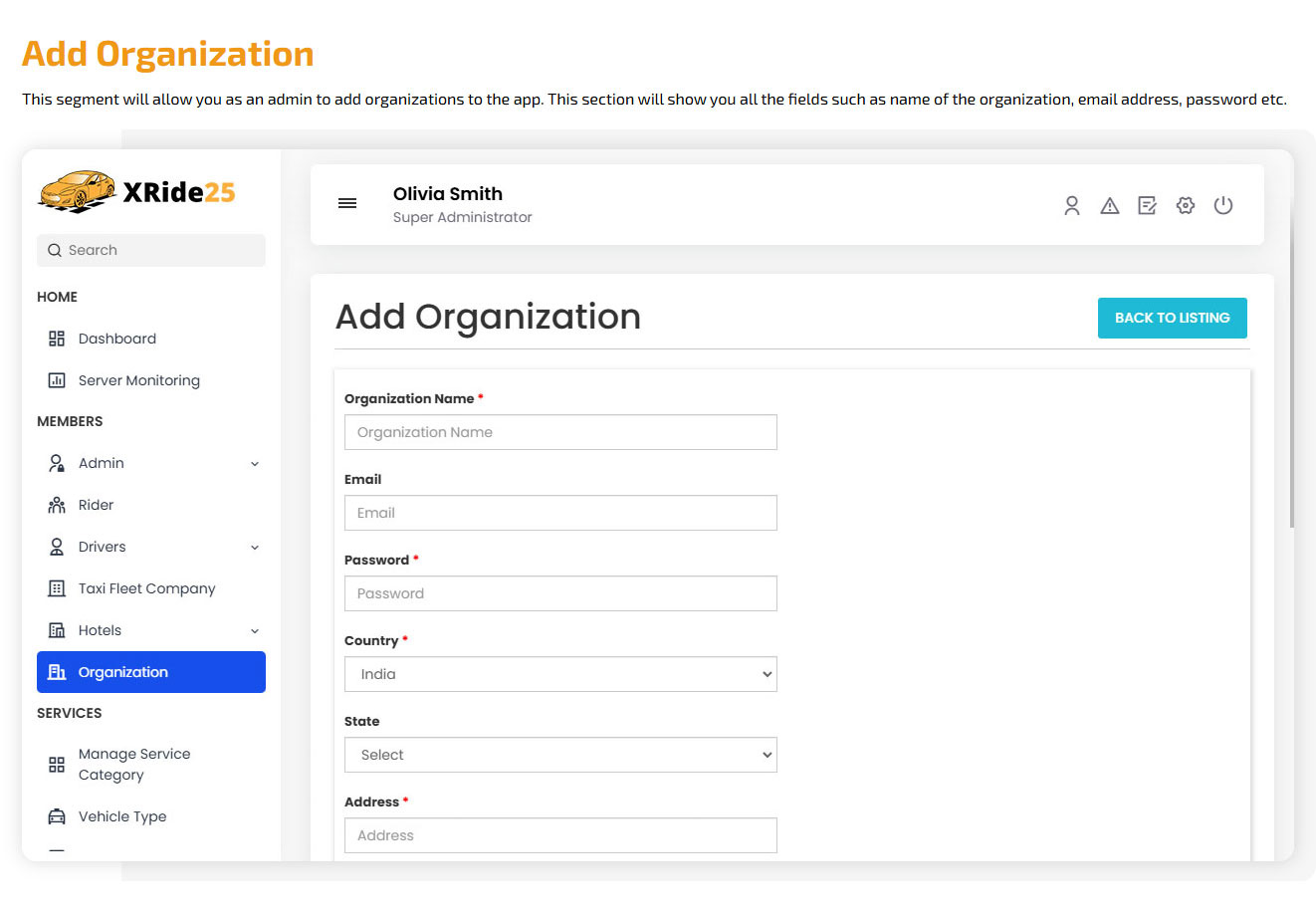1316x916 pixels.
Task: Click the BACK TO LISTING button
Action: (1172, 318)
